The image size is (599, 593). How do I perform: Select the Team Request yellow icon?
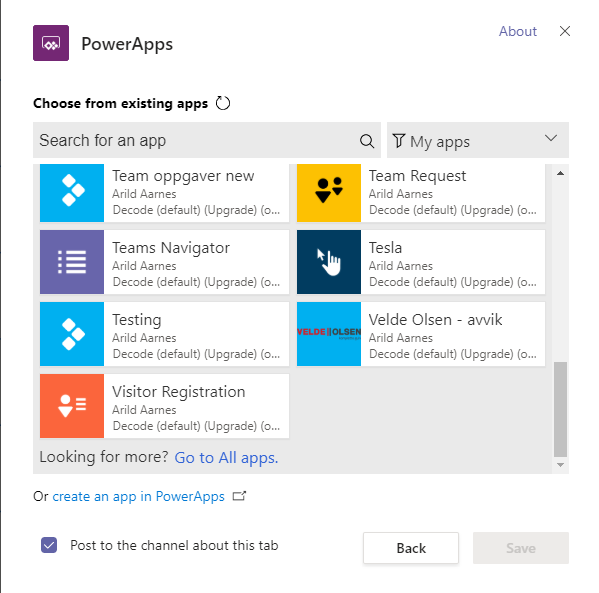tap(329, 193)
